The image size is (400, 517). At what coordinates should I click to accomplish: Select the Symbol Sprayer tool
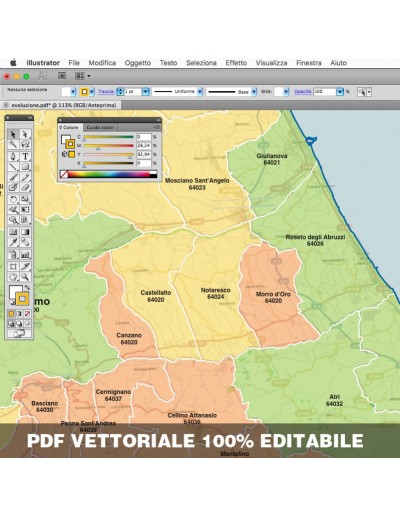point(13,255)
